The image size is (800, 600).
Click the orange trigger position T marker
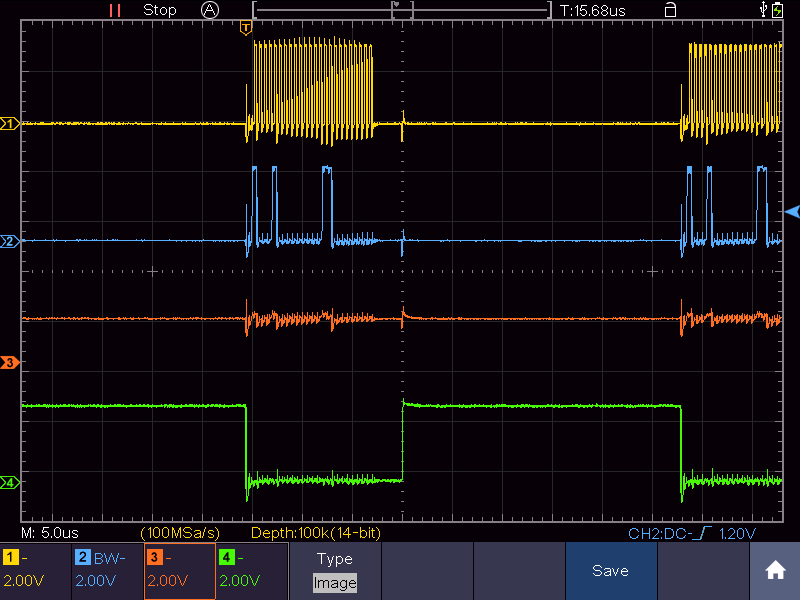[x=246, y=28]
